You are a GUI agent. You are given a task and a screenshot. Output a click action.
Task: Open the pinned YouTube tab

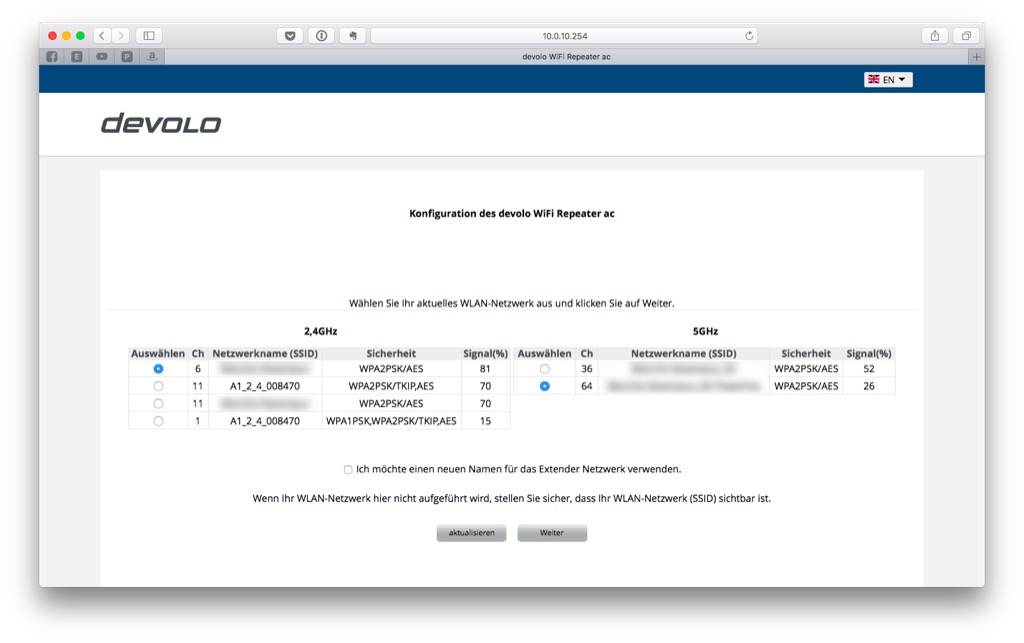[102, 57]
